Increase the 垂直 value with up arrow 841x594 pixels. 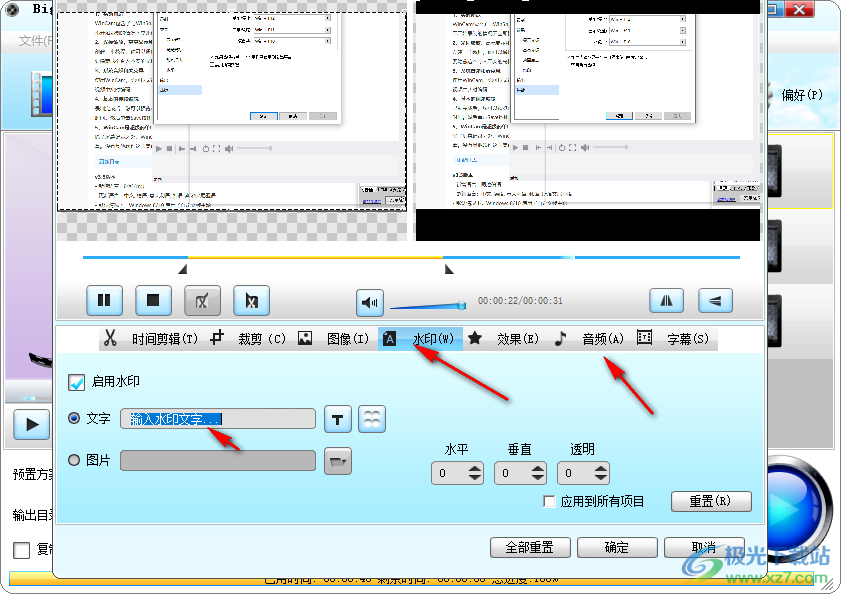point(538,468)
